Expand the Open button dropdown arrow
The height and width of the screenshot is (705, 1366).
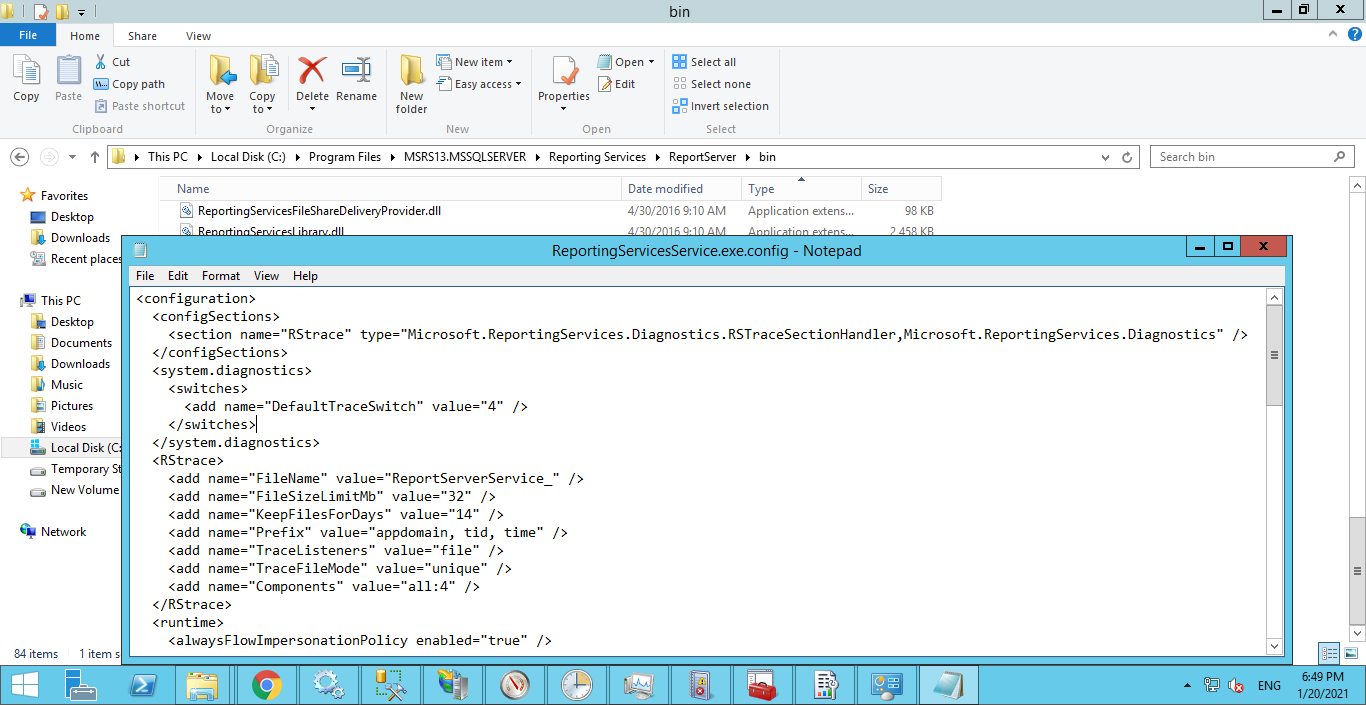(x=651, y=62)
